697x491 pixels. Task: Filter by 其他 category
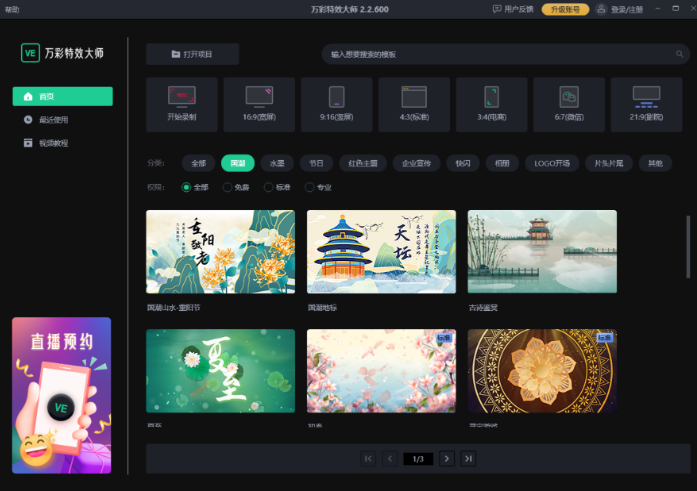(655, 163)
